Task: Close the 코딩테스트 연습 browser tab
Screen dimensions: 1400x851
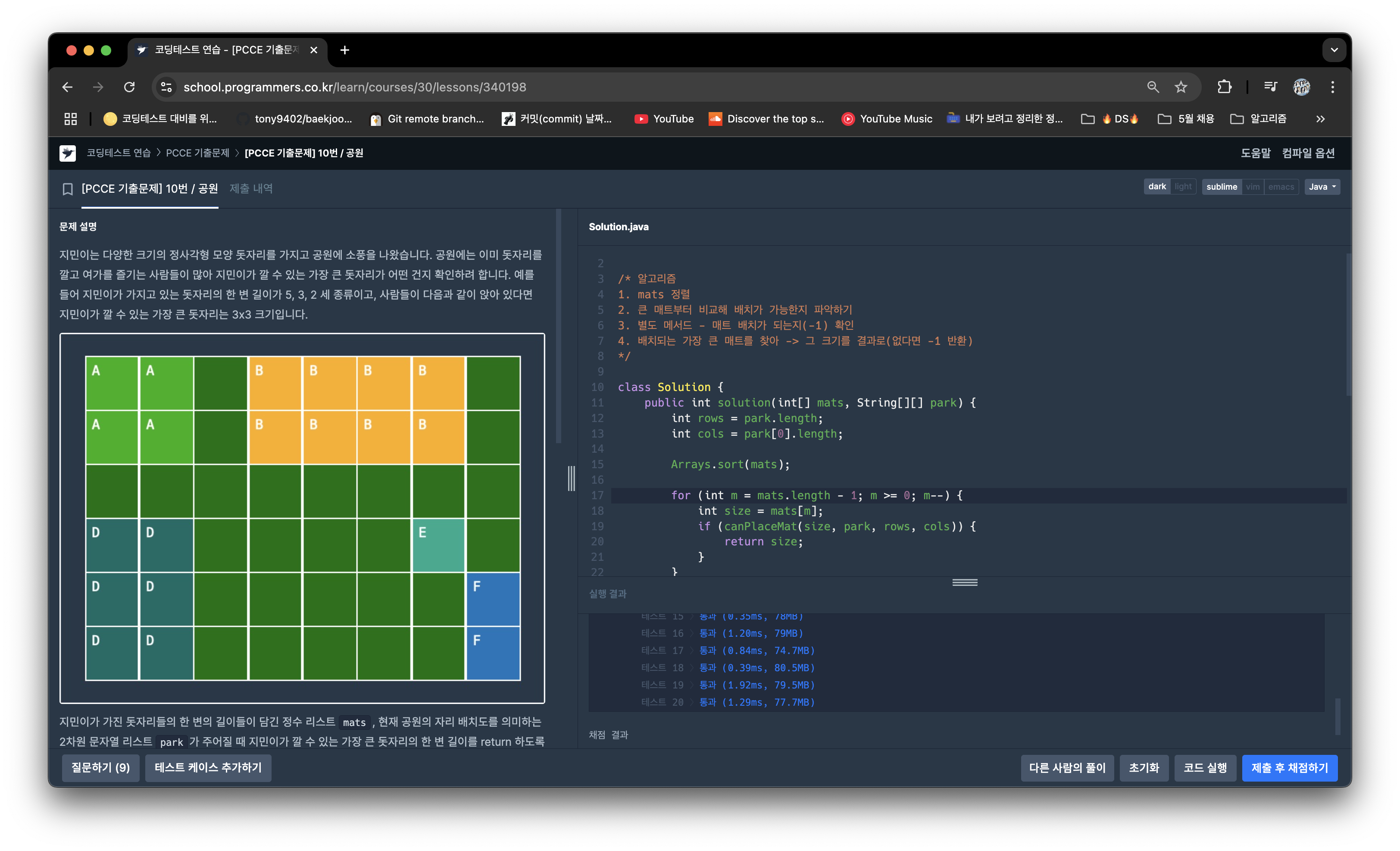Action: pyautogui.click(x=314, y=50)
